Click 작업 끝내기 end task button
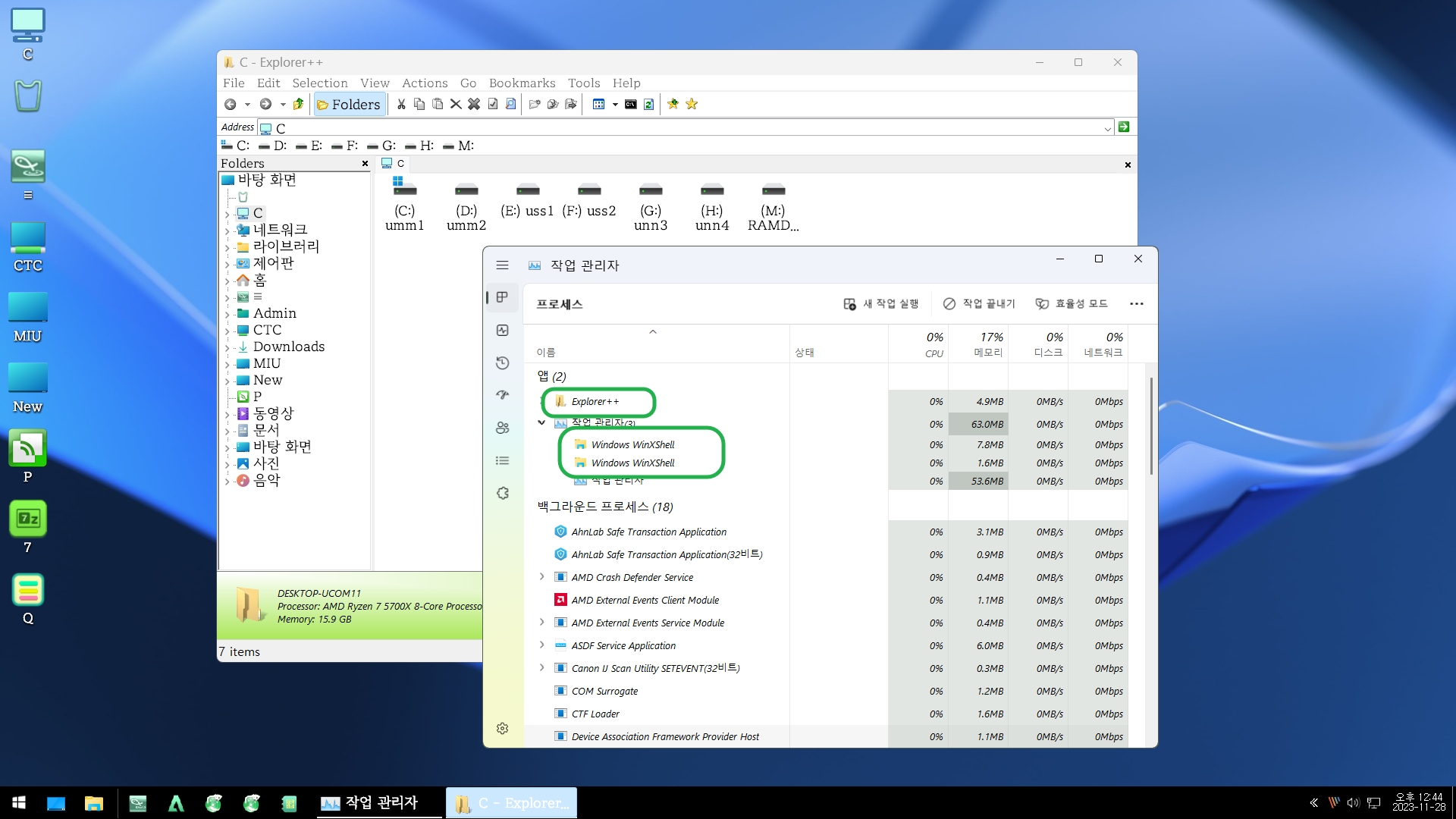The width and height of the screenshot is (1456, 819). tap(979, 304)
